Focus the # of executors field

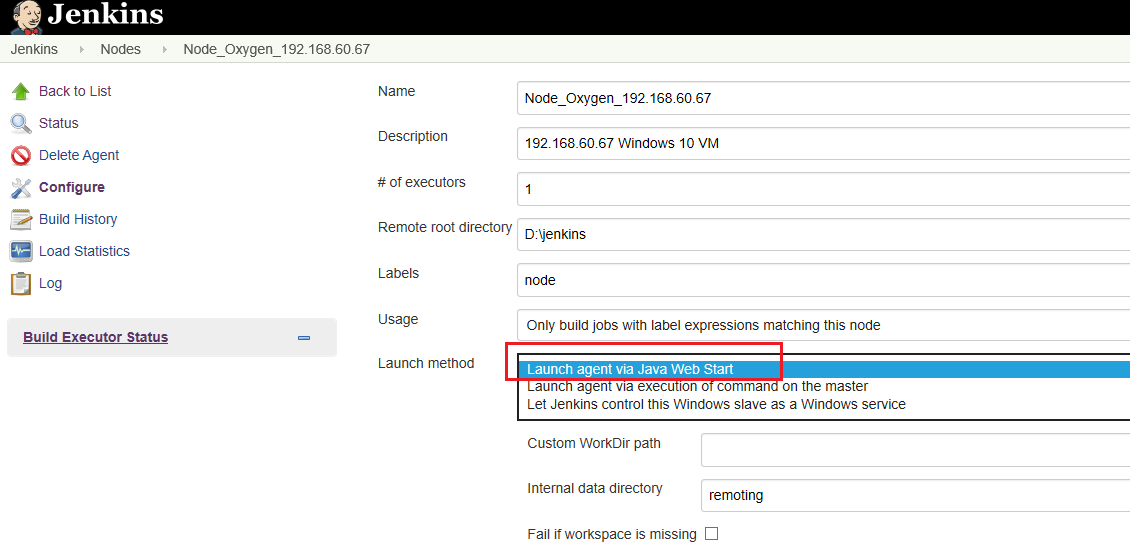[x=823, y=190]
